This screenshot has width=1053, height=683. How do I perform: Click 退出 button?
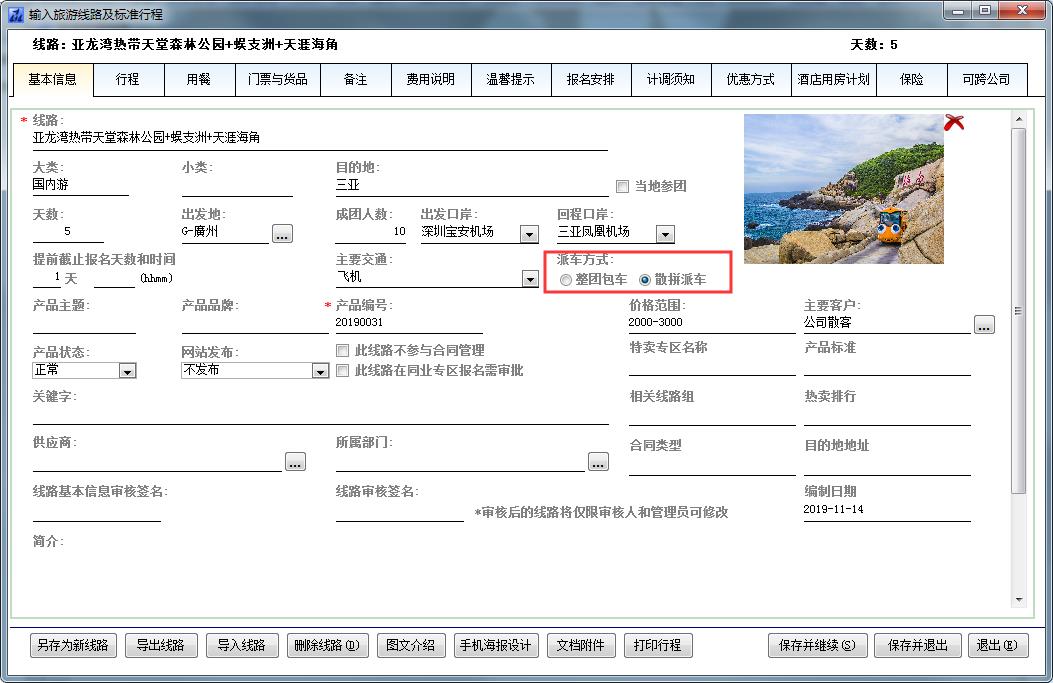[x=997, y=645]
